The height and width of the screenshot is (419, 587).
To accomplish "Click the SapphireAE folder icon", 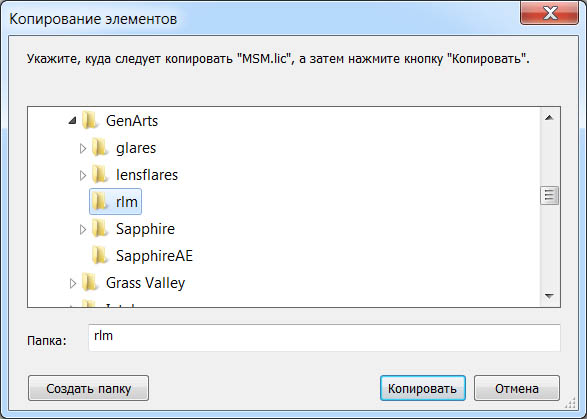I will [x=100, y=255].
